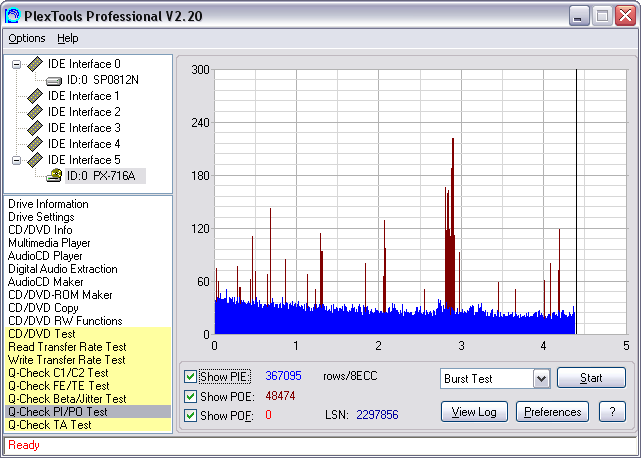Select IDE Interface 0 tree label
Image resolution: width=641 pixels, height=458 pixels.
point(84,64)
